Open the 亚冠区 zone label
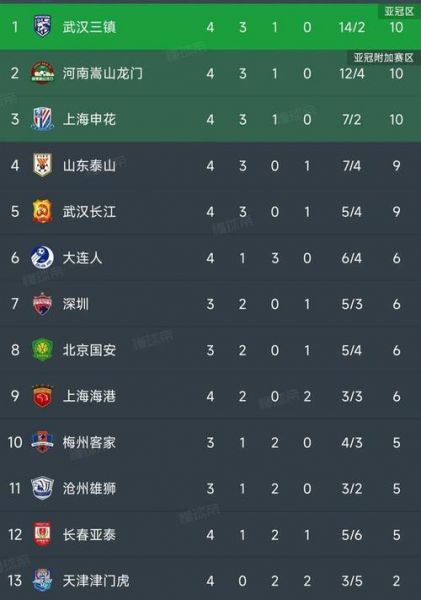The image size is (421, 600). pyautogui.click(x=399, y=11)
